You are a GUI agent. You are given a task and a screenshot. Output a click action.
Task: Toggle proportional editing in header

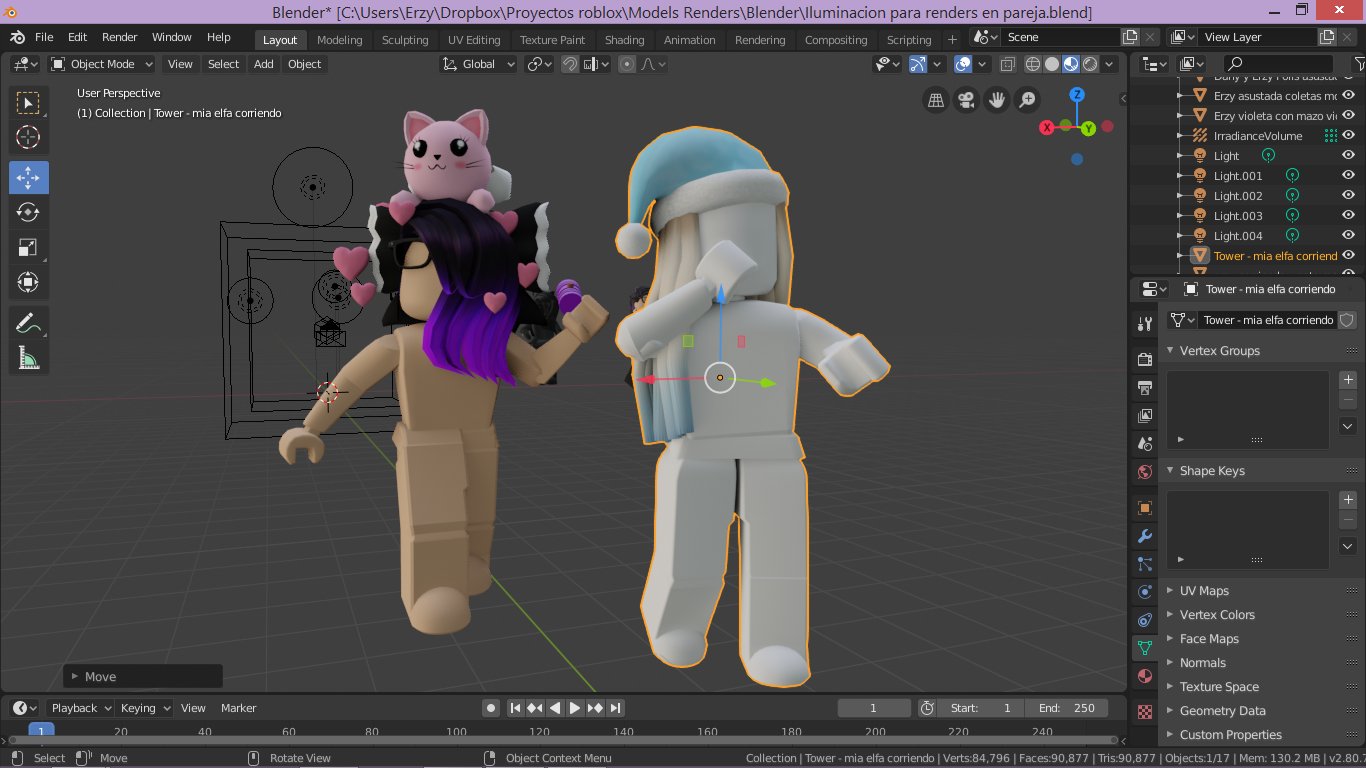tap(627, 64)
